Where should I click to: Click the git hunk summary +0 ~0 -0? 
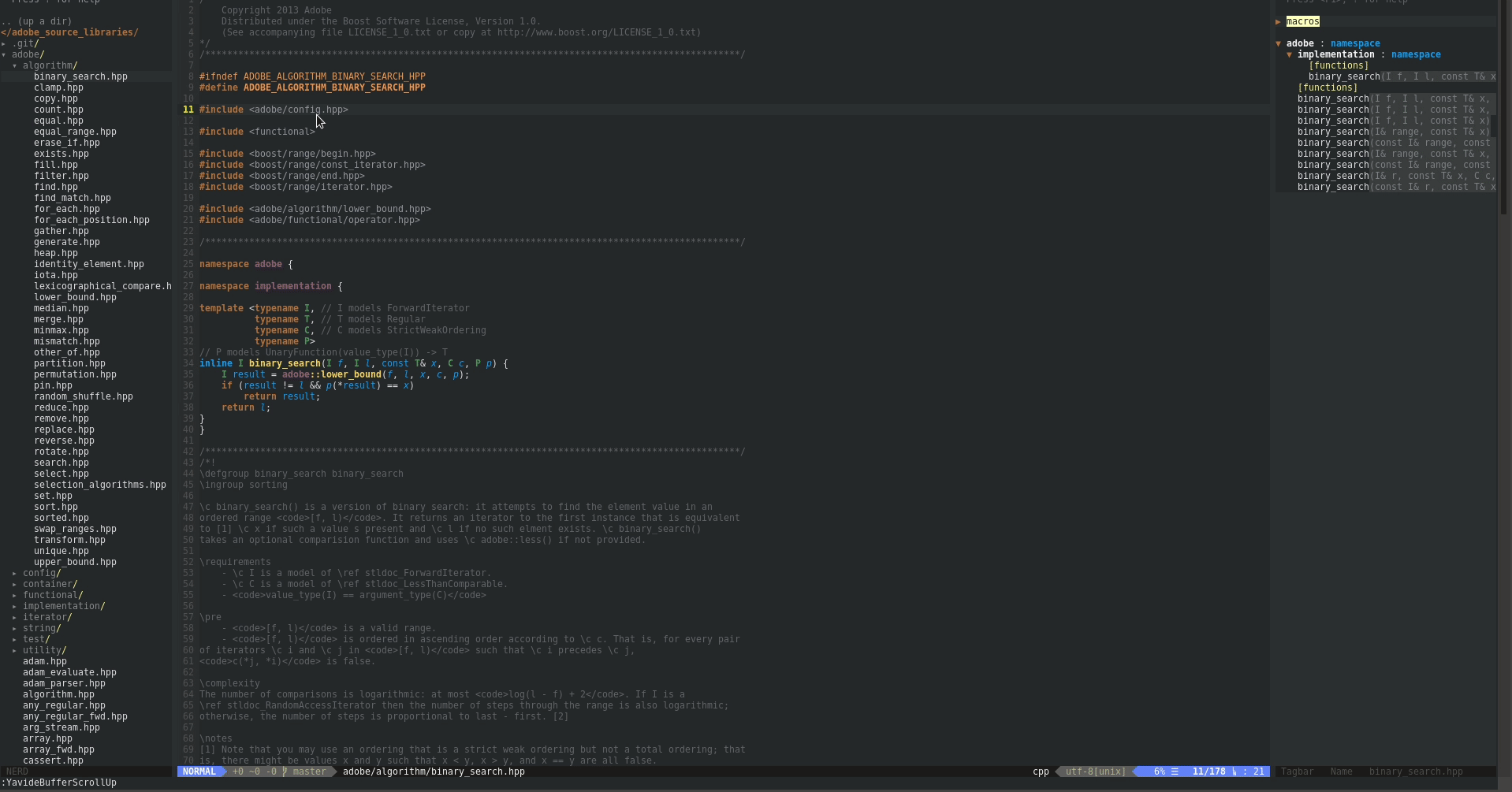(255, 772)
